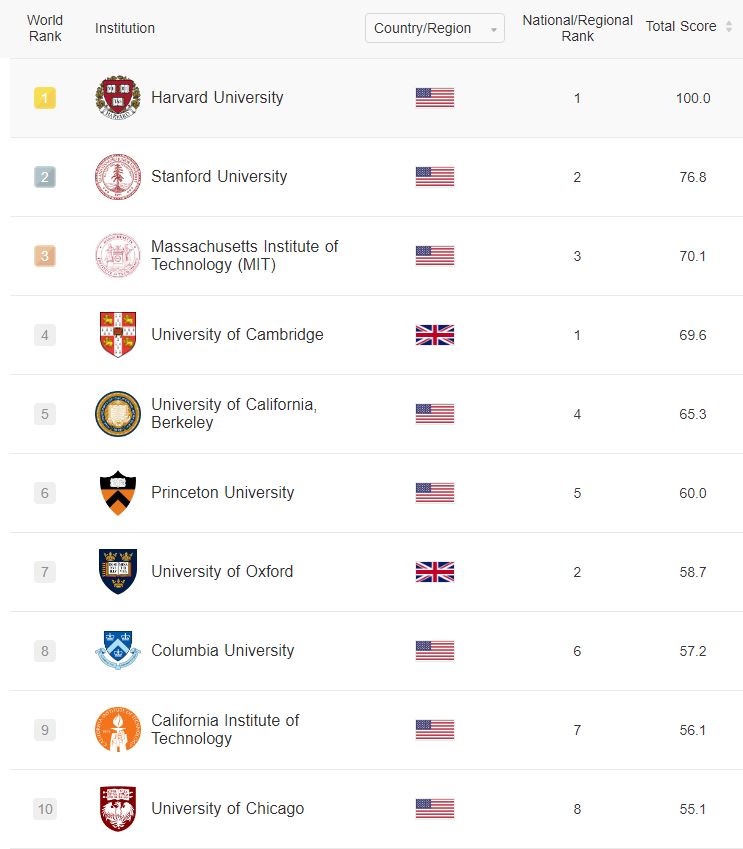
Task: Click the Caltech orange torch logo
Action: coord(118,730)
